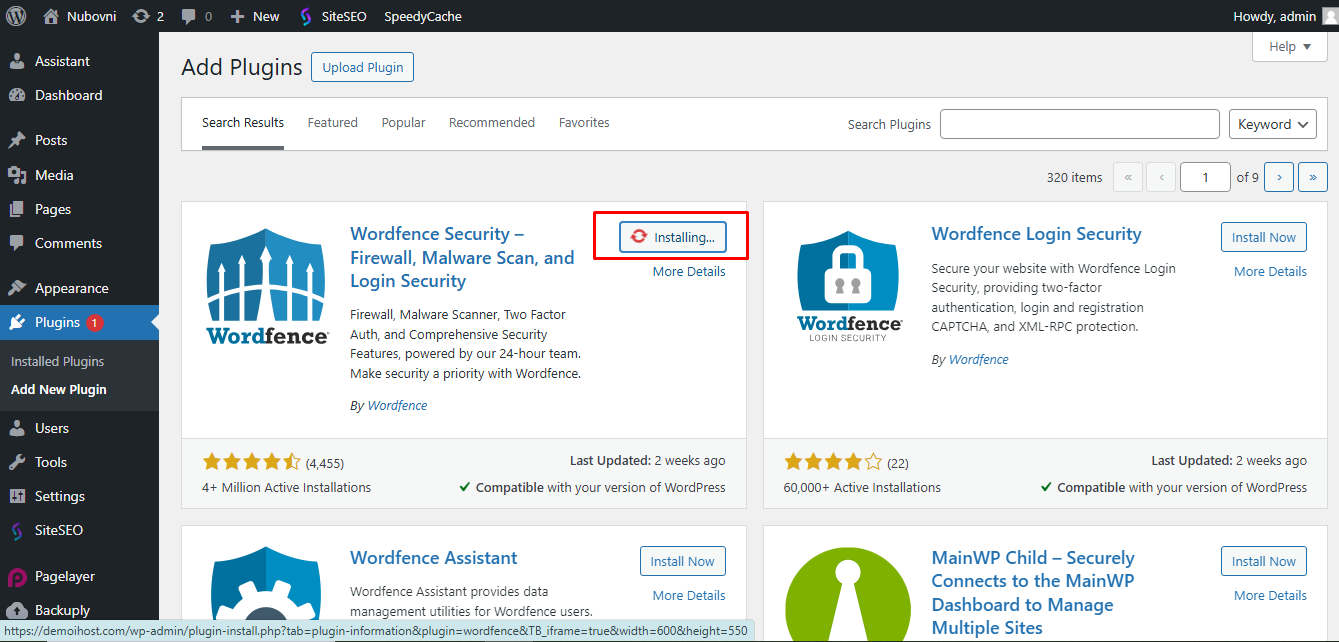The height and width of the screenshot is (642, 1339).
Task: Click the Wordfence author link under Login Security
Action: pos(978,359)
